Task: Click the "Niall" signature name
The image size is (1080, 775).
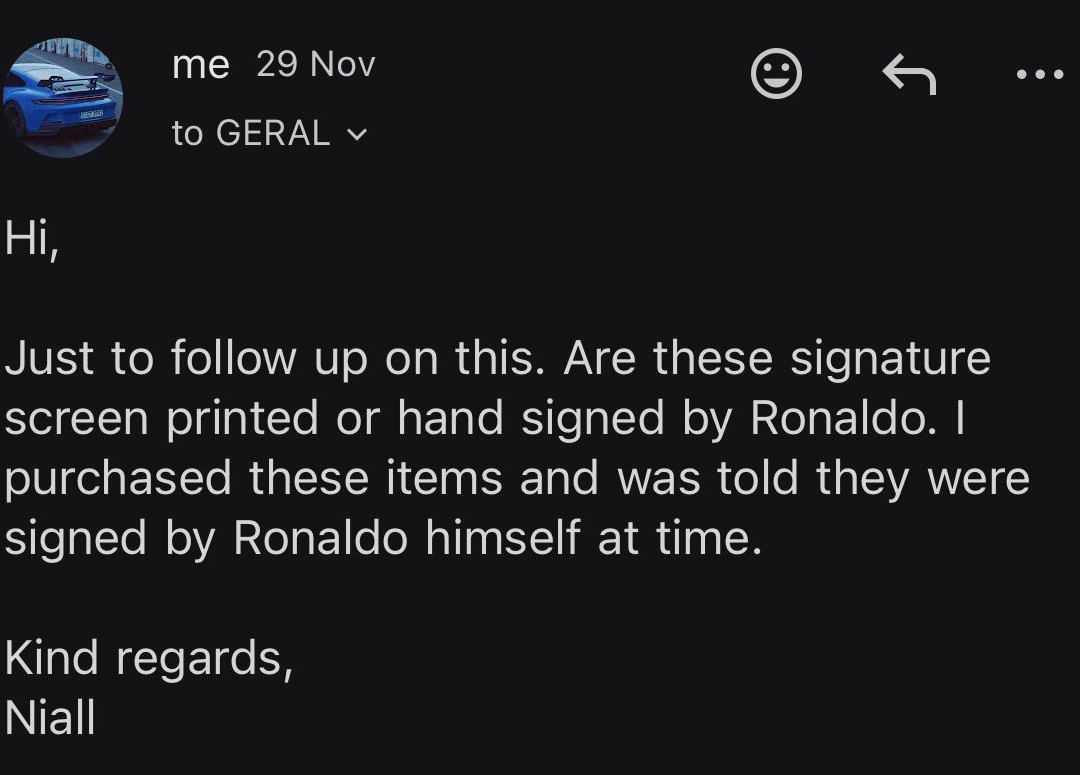Action: [50, 717]
